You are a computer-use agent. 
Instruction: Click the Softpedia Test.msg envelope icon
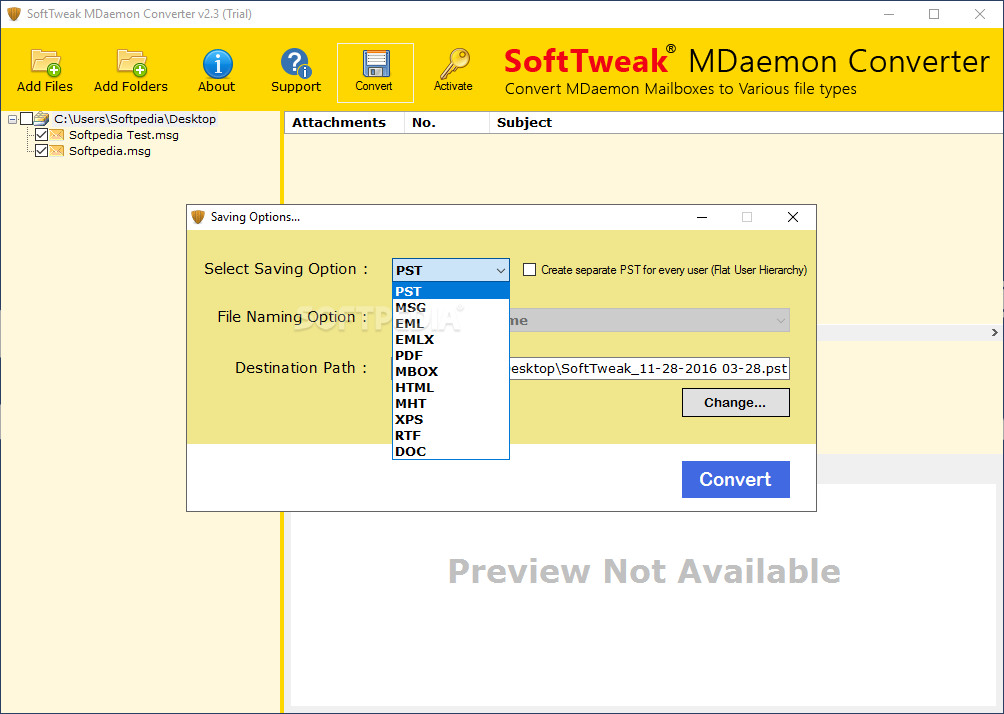click(57, 134)
